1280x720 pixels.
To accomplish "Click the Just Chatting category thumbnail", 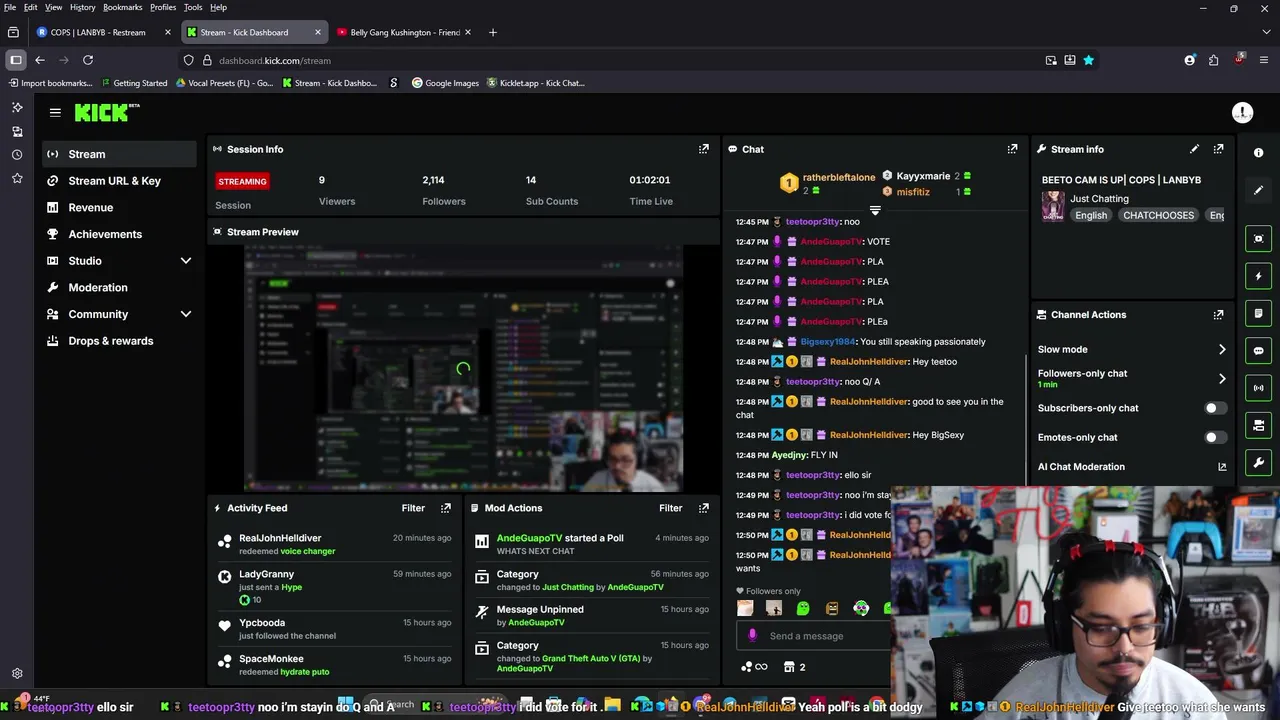I will [1053, 206].
